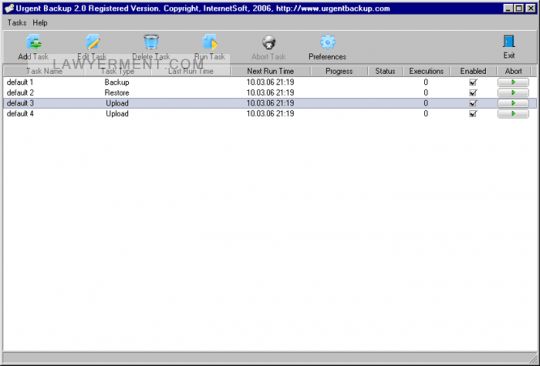Click the Exit door icon

pos(509,41)
